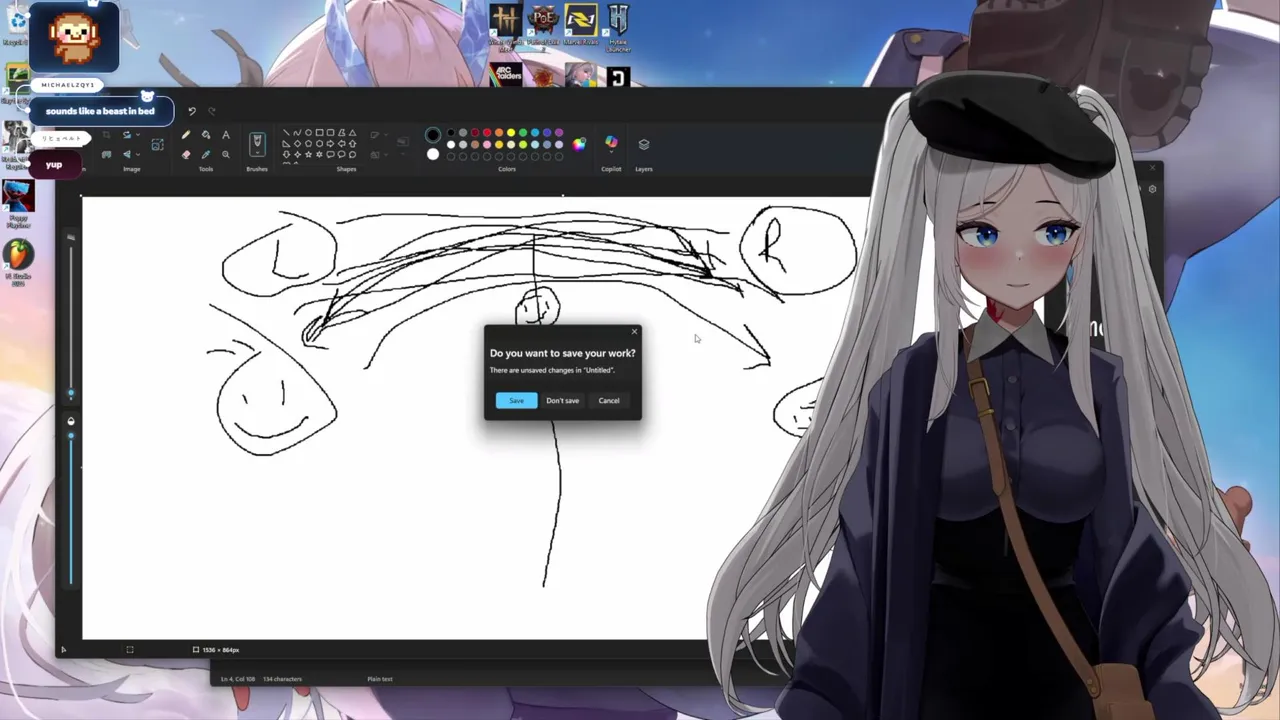1280x720 pixels.
Task: Open the Brushes dropdown
Action: tap(257, 144)
